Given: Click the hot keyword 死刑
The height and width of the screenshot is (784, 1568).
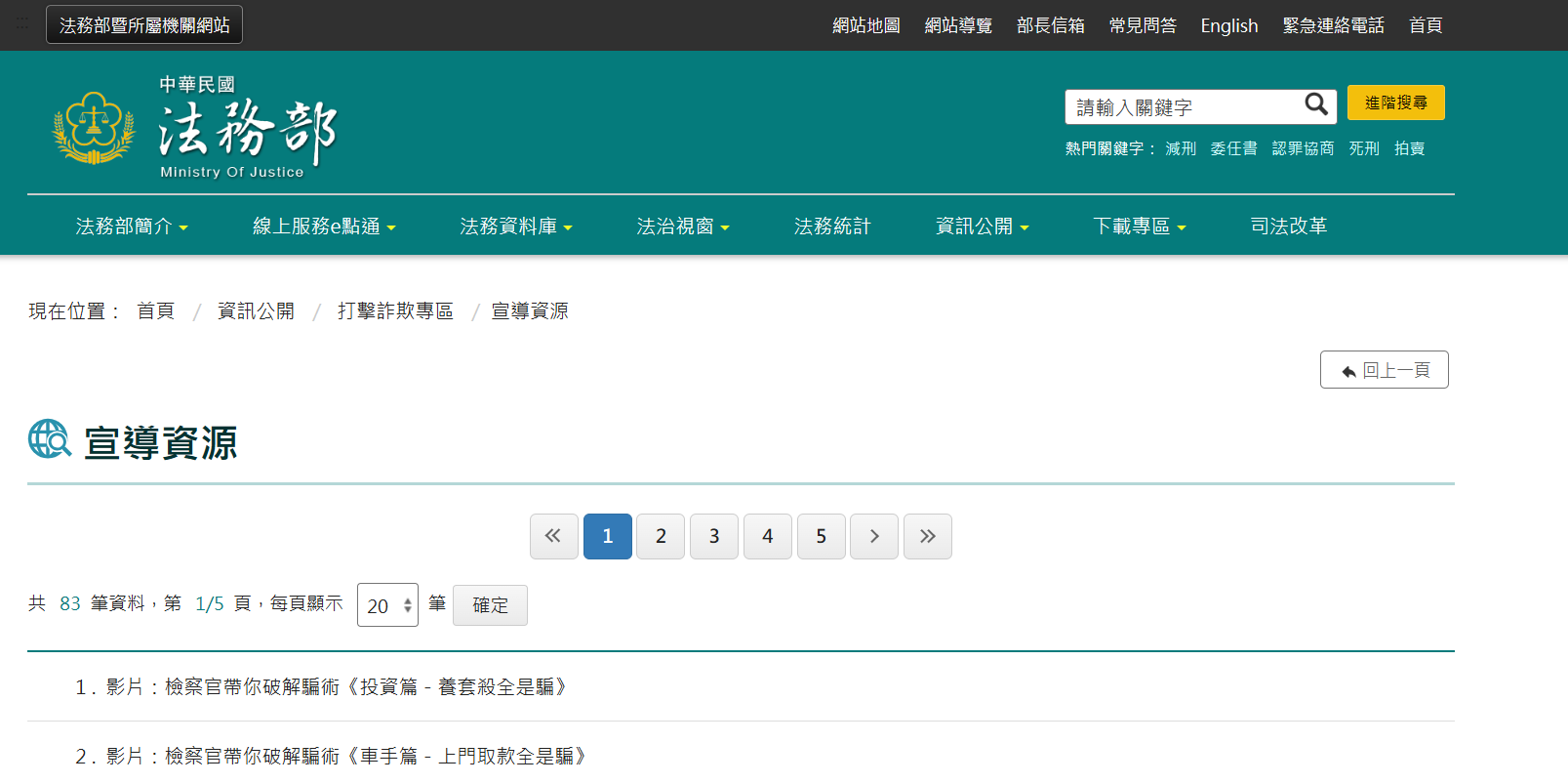Looking at the screenshot, I should pyautogui.click(x=1364, y=148).
